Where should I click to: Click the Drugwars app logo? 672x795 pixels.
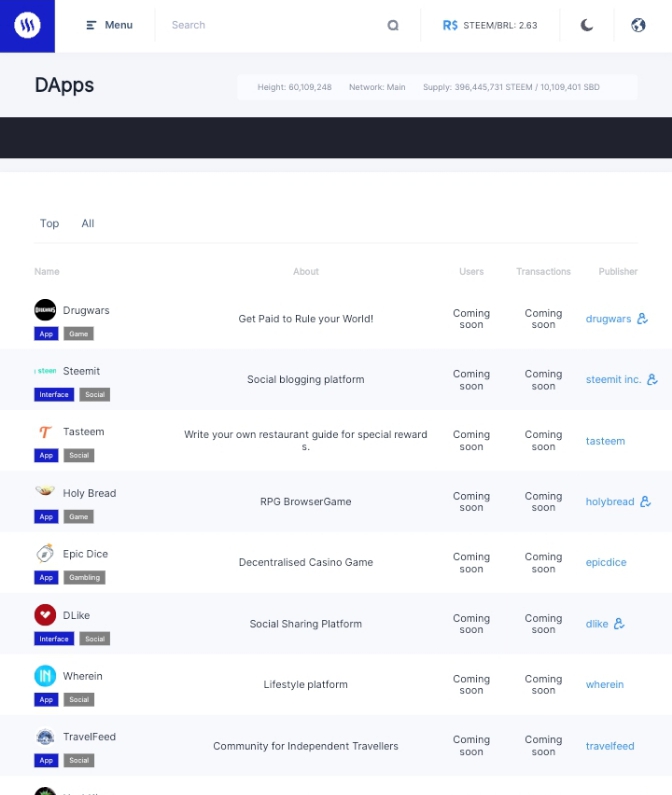(45, 310)
